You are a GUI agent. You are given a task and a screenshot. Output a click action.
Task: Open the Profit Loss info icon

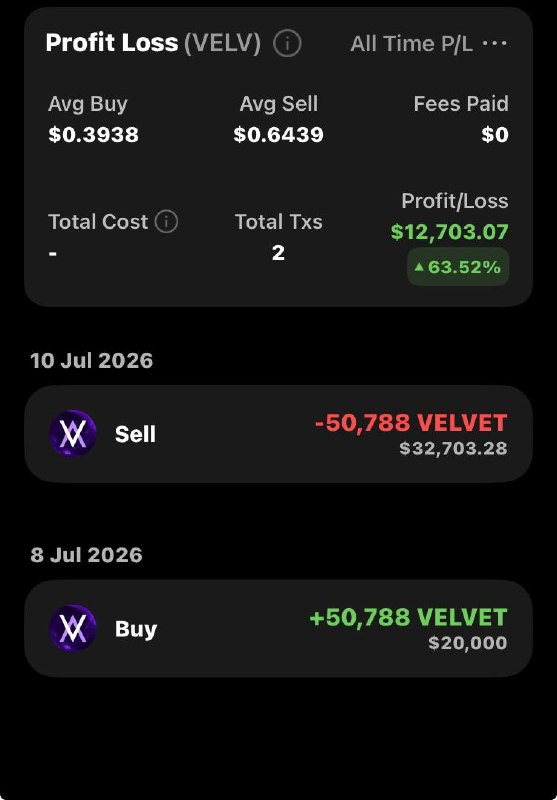(x=287, y=43)
